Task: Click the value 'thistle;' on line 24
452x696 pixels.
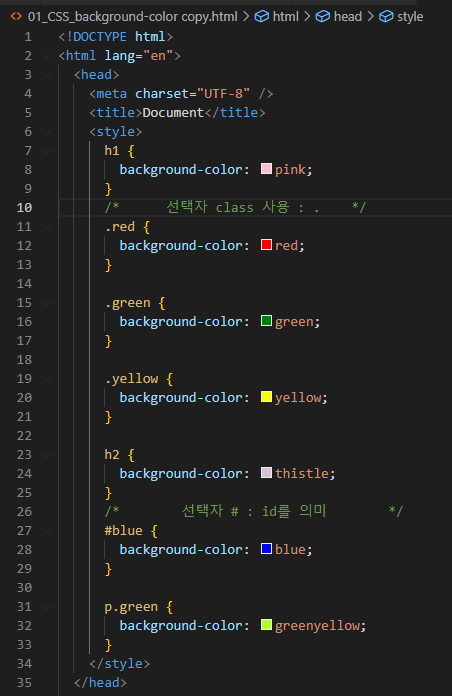Action: [305, 473]
